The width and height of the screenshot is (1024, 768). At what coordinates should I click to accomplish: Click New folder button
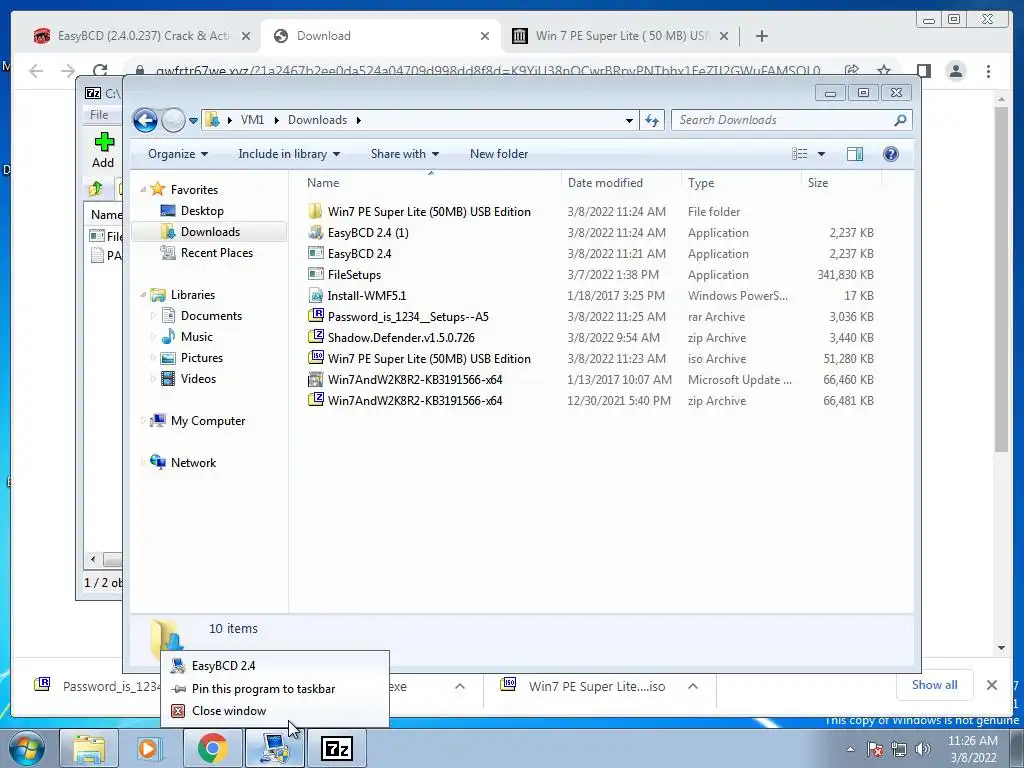point(499,154)
